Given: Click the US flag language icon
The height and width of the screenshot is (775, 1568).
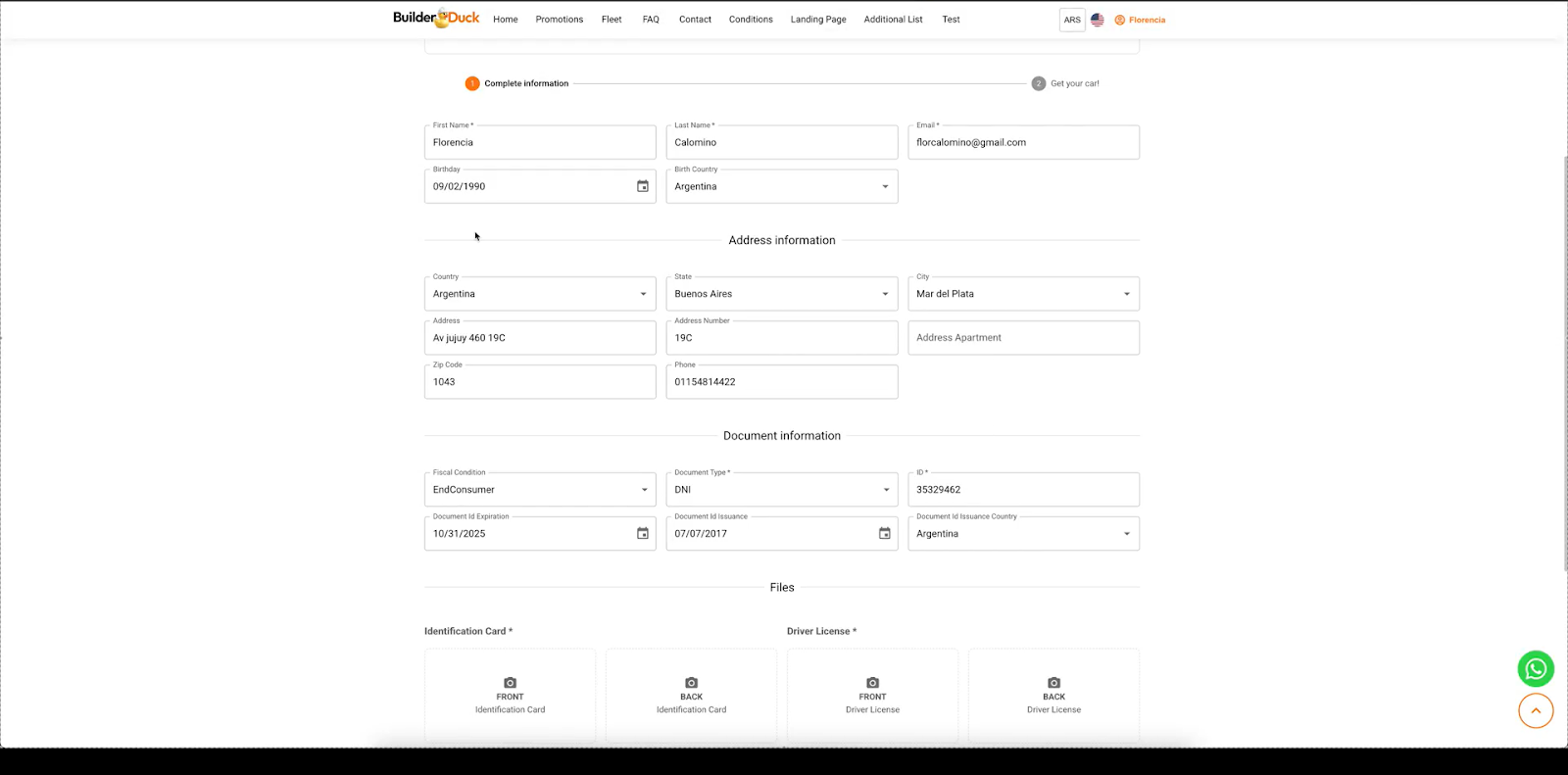Looking at the screenshot, I should [1098, 20].
